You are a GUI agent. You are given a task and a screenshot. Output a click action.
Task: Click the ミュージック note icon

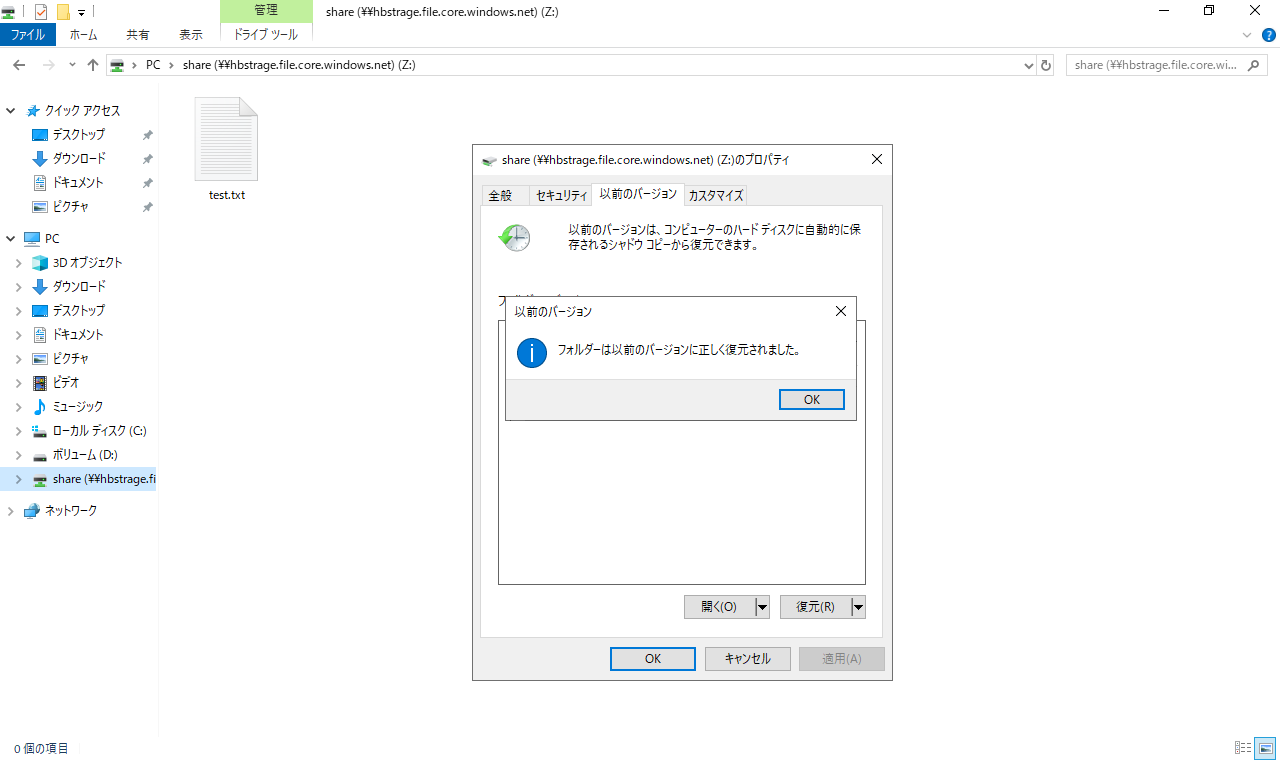pos(40,407)
